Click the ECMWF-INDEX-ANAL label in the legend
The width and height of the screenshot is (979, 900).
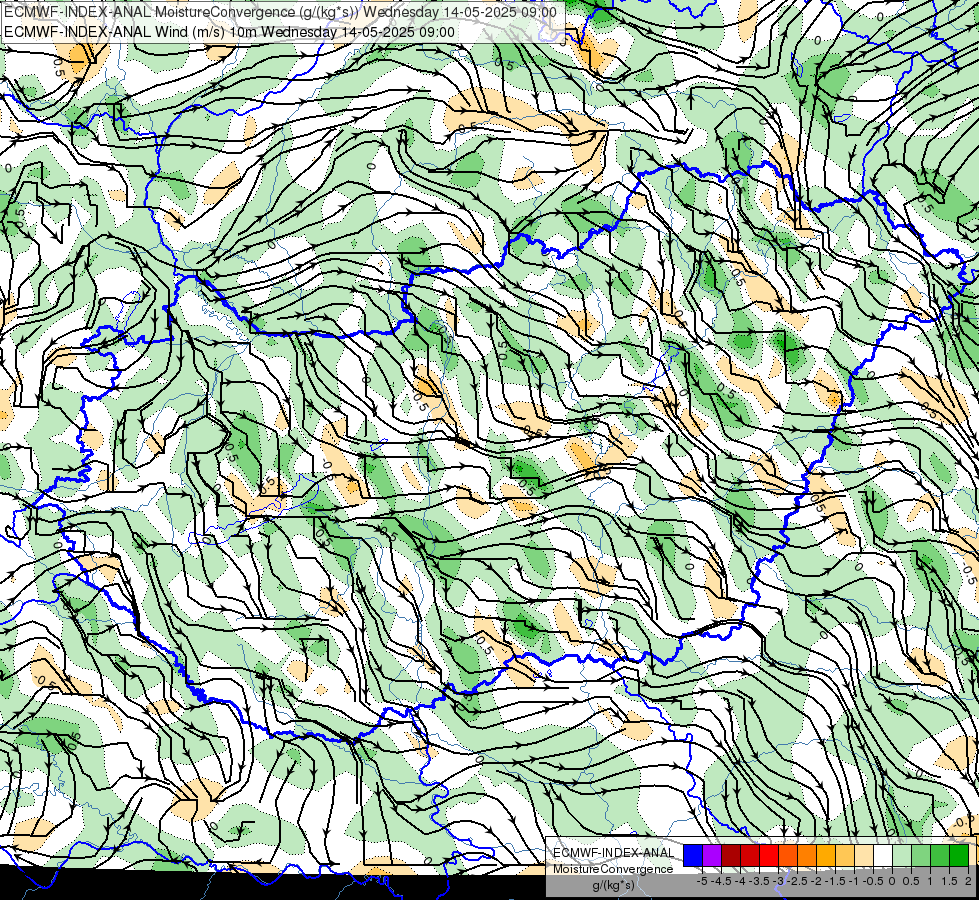[613, 853]
